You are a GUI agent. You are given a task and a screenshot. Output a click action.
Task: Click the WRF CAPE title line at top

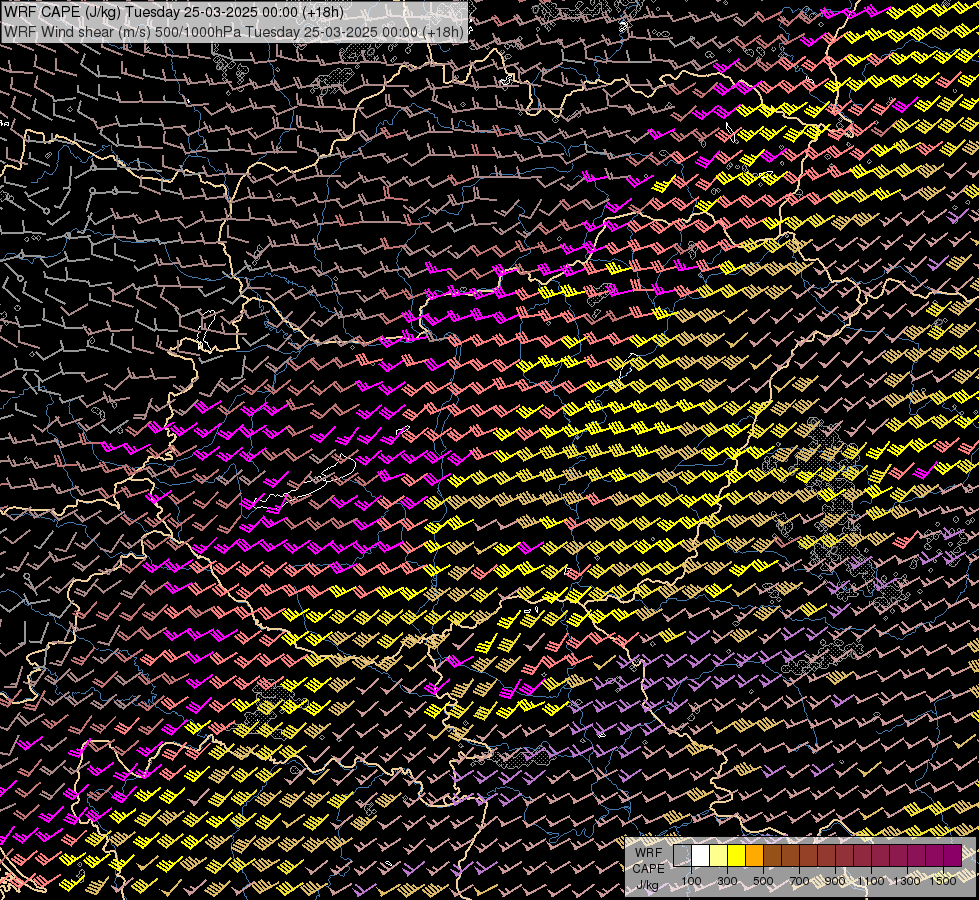click(175, 12)
